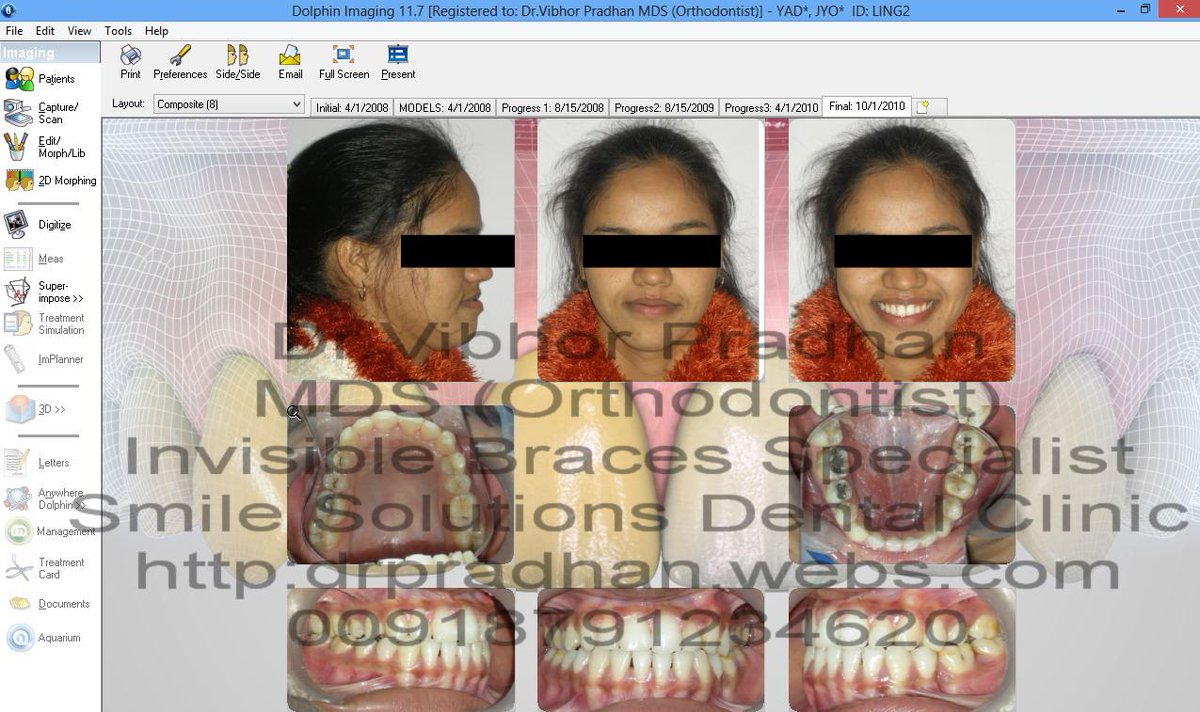The image size is (1200, 712).
Task: Select the frontal face photo
Action: tap(650, 250)
